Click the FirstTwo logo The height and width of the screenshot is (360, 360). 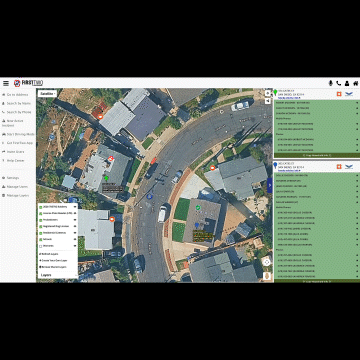click(x=28, y=83)
